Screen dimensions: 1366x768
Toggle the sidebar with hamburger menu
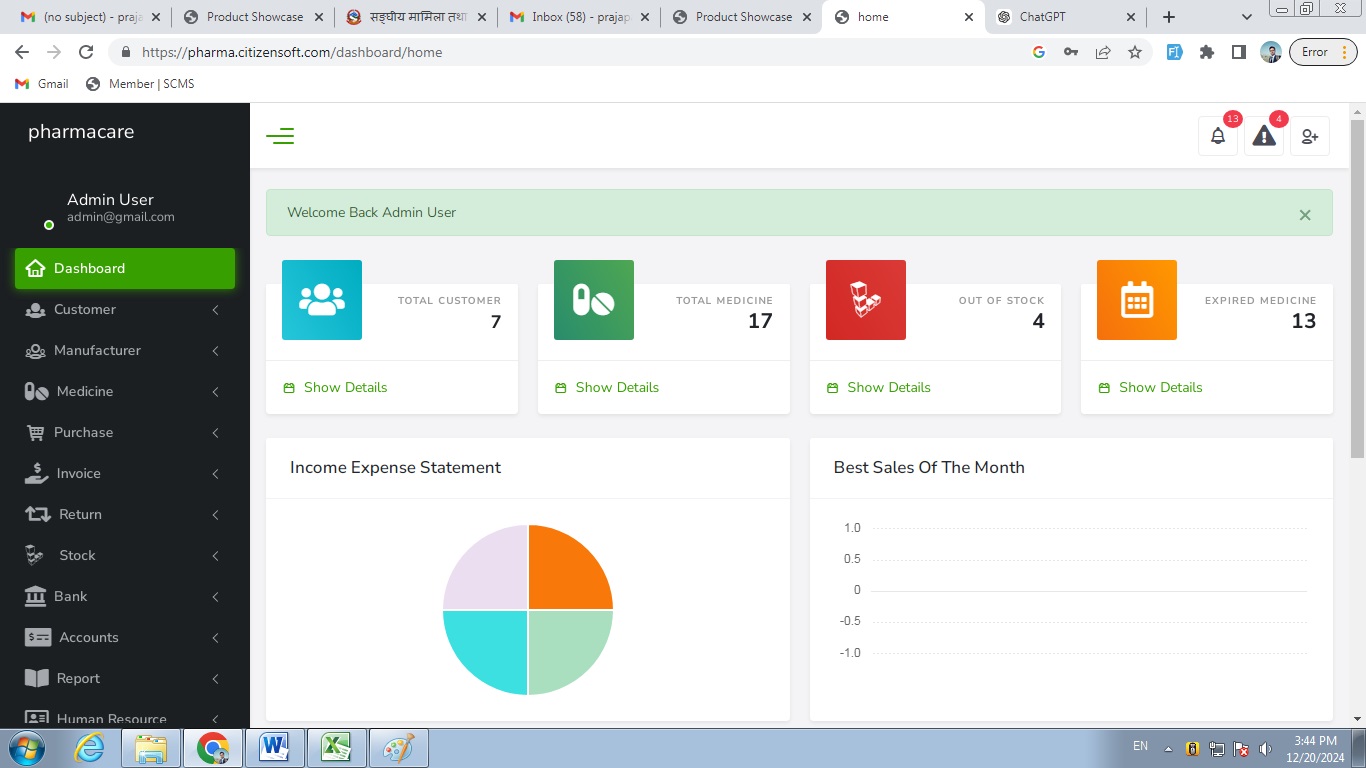(280, 136)
